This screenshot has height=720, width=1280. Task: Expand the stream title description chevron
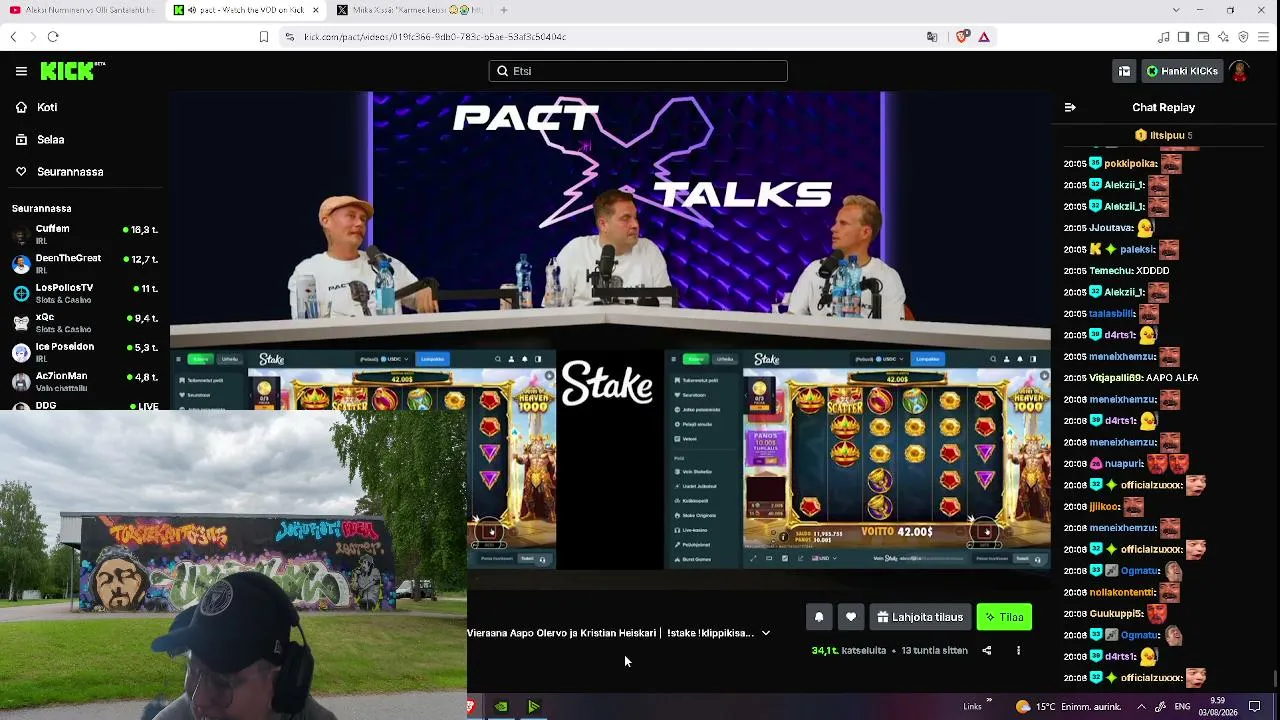[766, 633]
